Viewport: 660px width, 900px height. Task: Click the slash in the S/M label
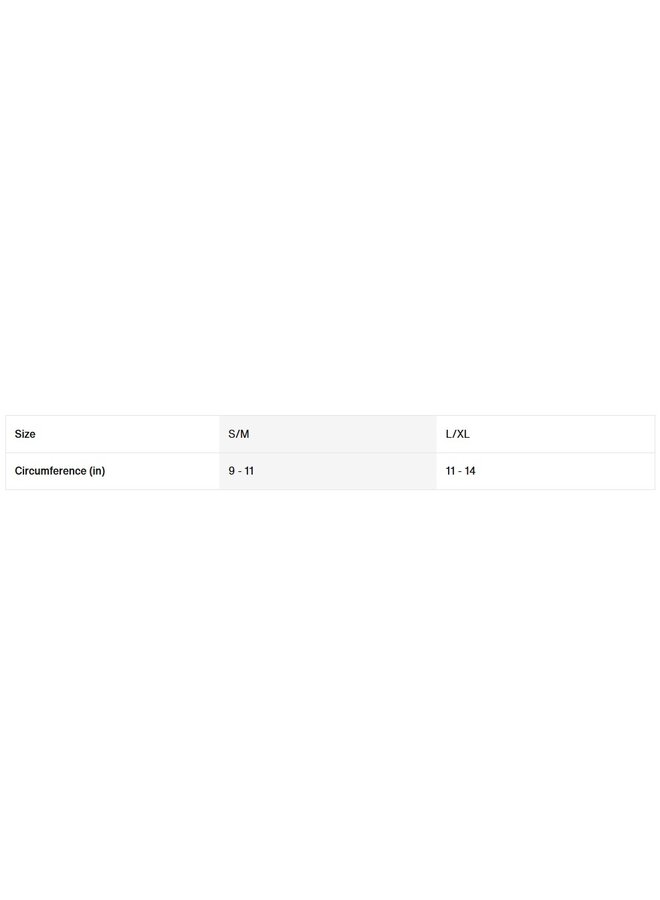point(238,434)
